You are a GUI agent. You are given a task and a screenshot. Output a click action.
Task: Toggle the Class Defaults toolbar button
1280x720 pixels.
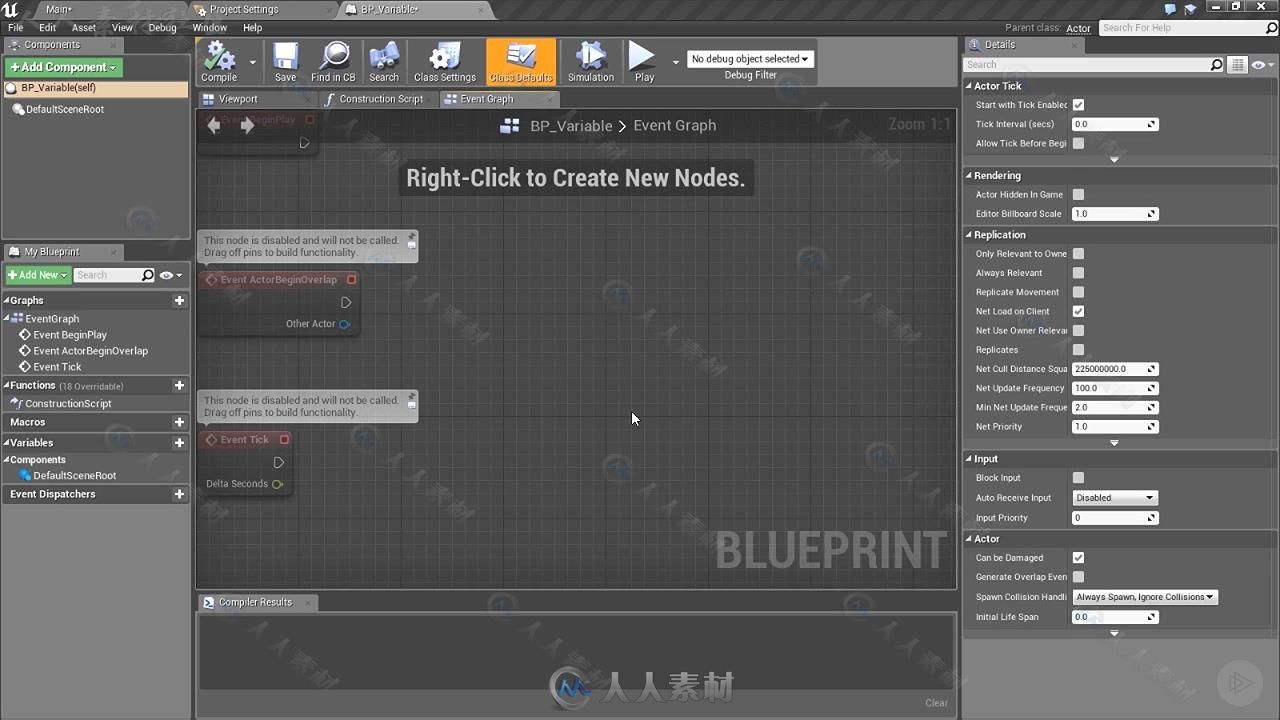(521, 62)
